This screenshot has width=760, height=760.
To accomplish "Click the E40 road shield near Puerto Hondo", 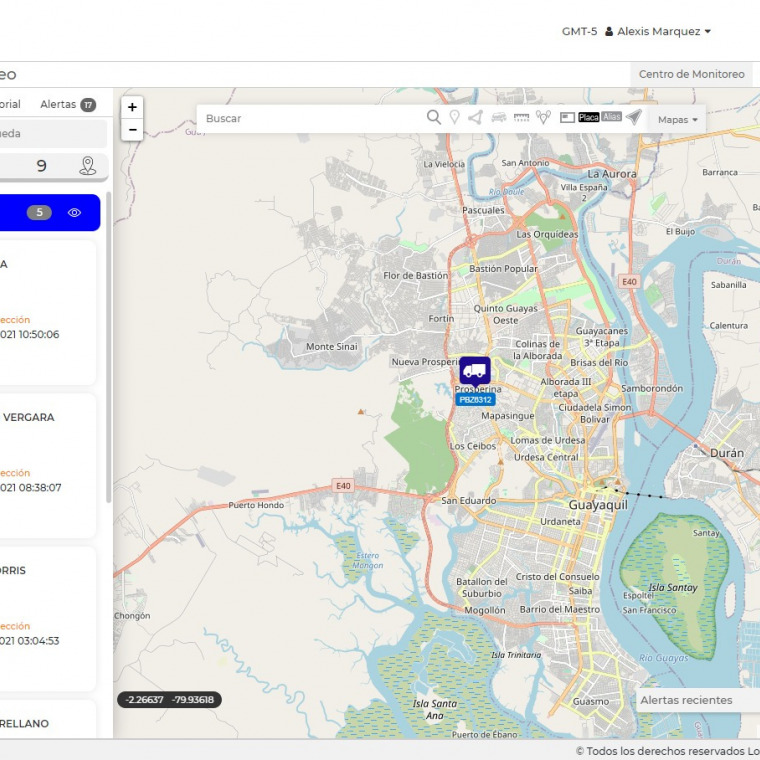I will tap(343, 486).
